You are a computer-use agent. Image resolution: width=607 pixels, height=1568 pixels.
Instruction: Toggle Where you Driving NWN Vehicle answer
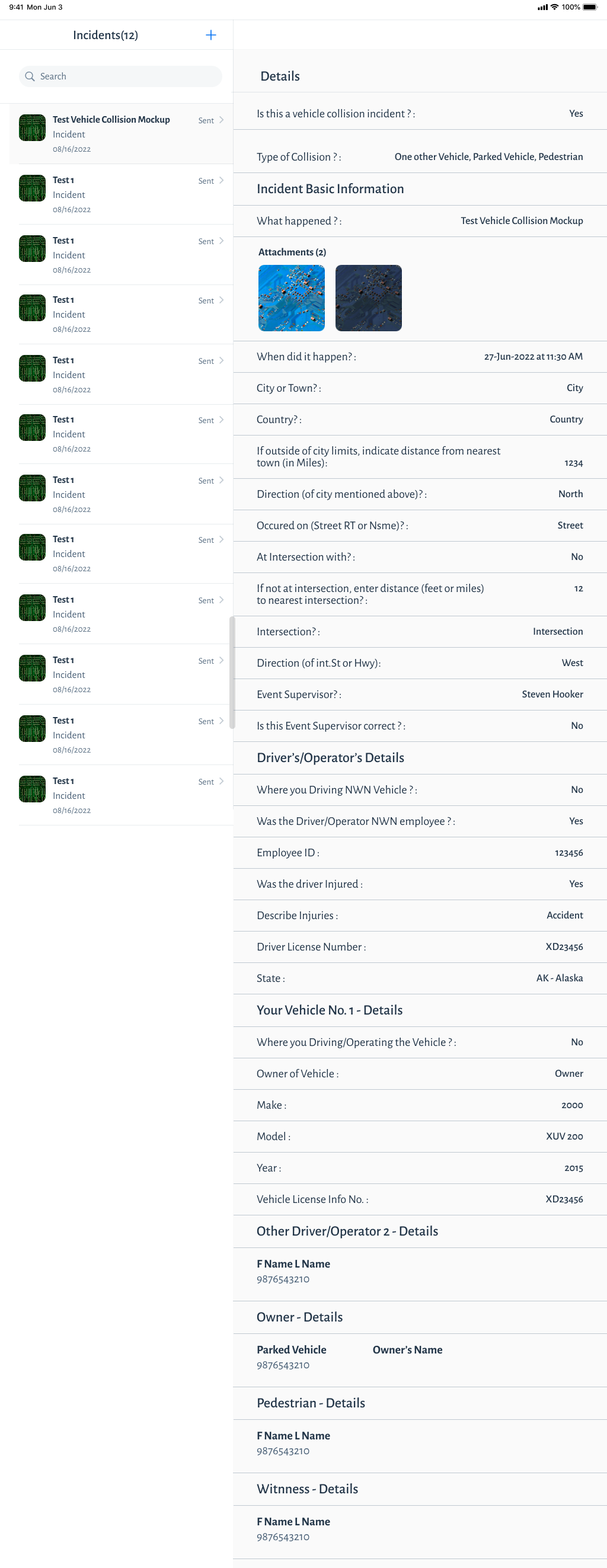[x=577, y=789]
